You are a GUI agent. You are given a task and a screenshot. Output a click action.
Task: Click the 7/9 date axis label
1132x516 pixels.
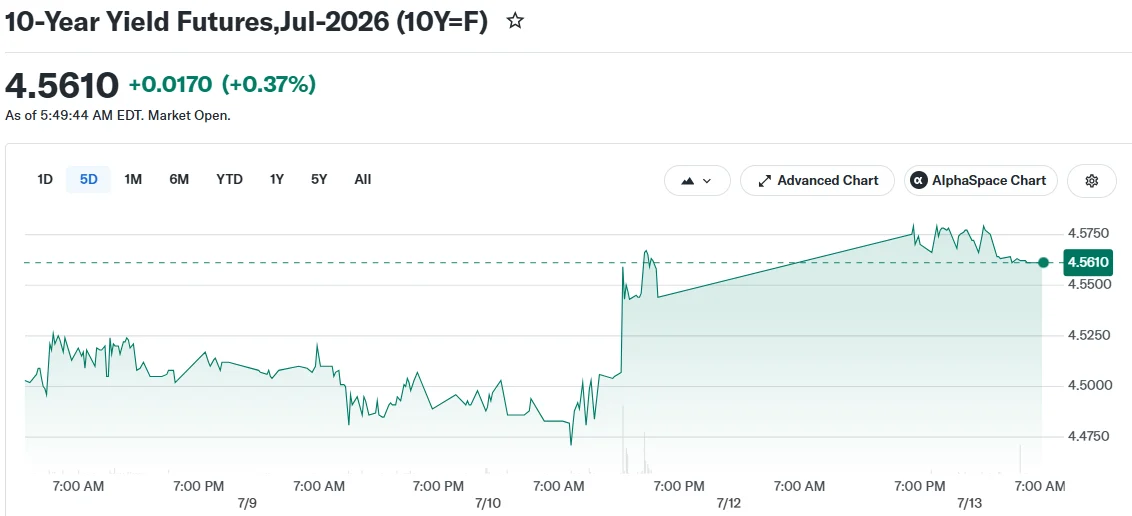(247, 503)
